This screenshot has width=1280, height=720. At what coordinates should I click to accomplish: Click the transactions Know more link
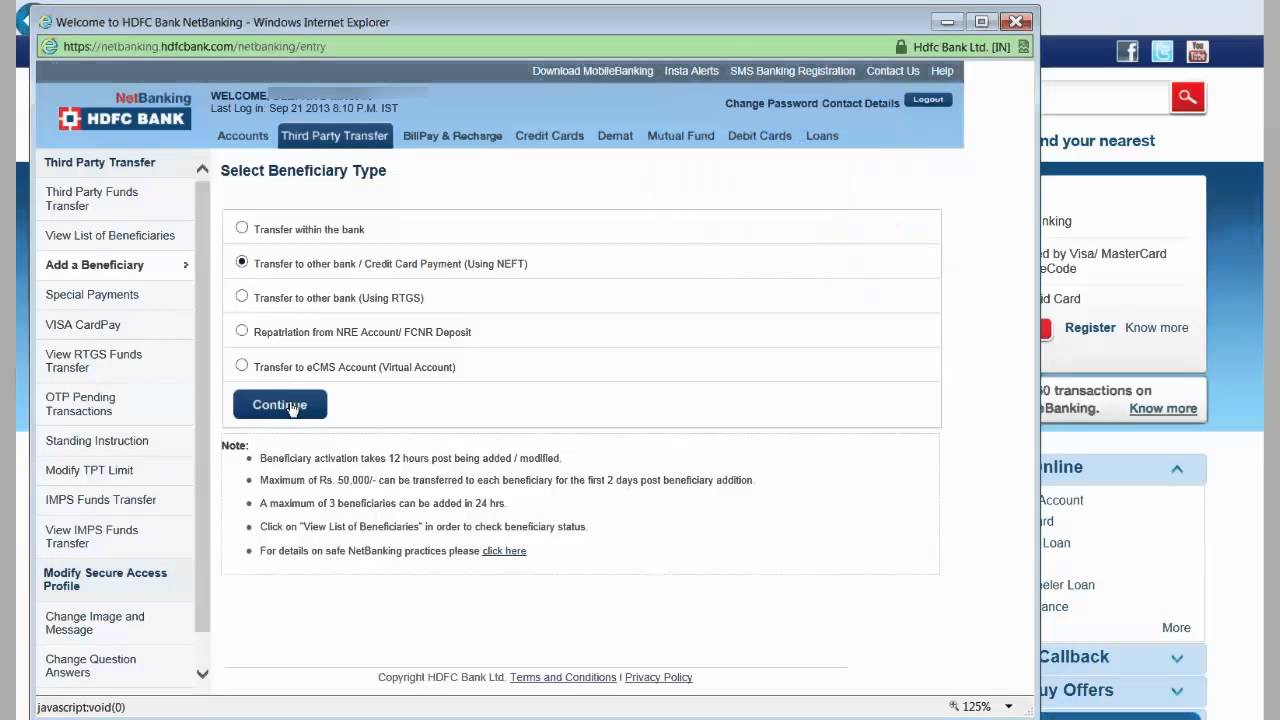pyautogui.click(x=1163, y=409)
